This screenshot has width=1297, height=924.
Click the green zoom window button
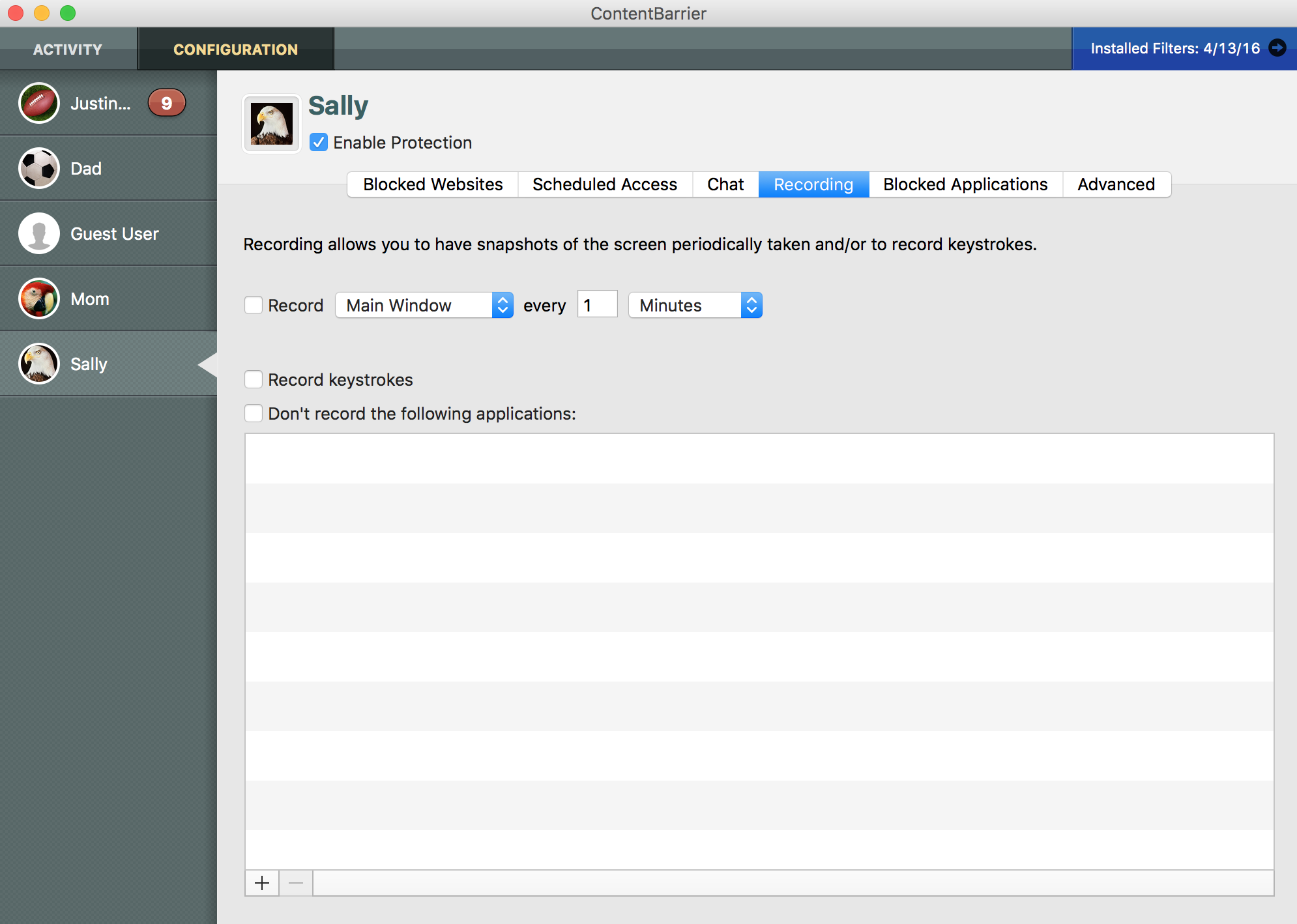(x=68, y=13)
